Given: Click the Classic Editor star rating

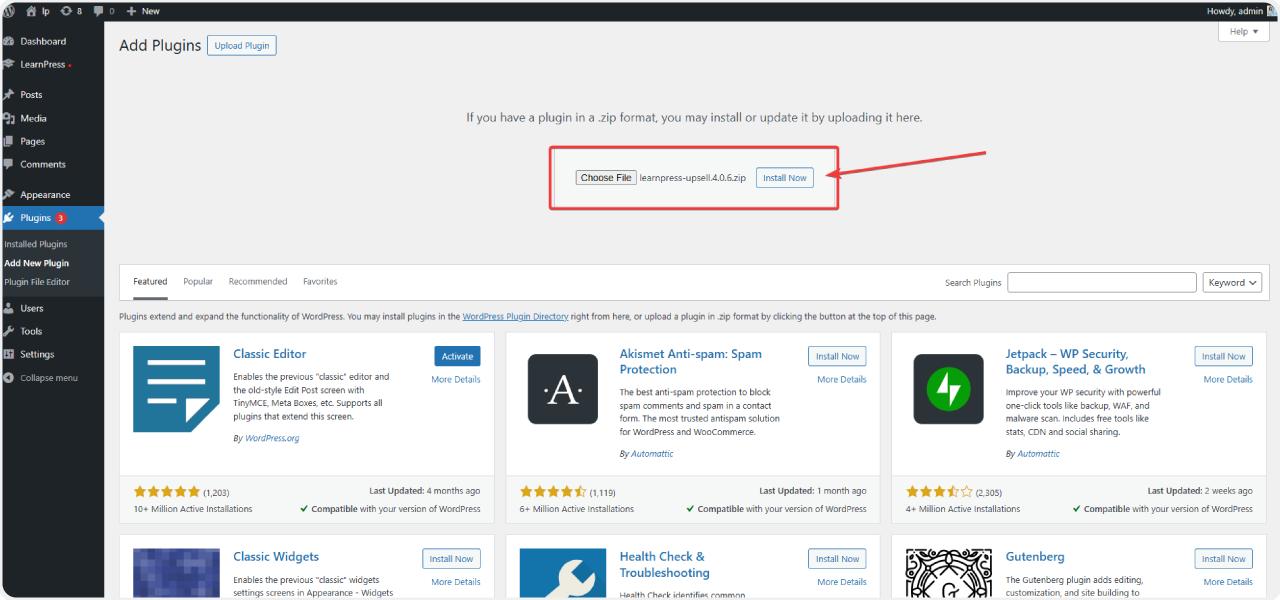Looking at the screenshot, I should pos(167,492).
